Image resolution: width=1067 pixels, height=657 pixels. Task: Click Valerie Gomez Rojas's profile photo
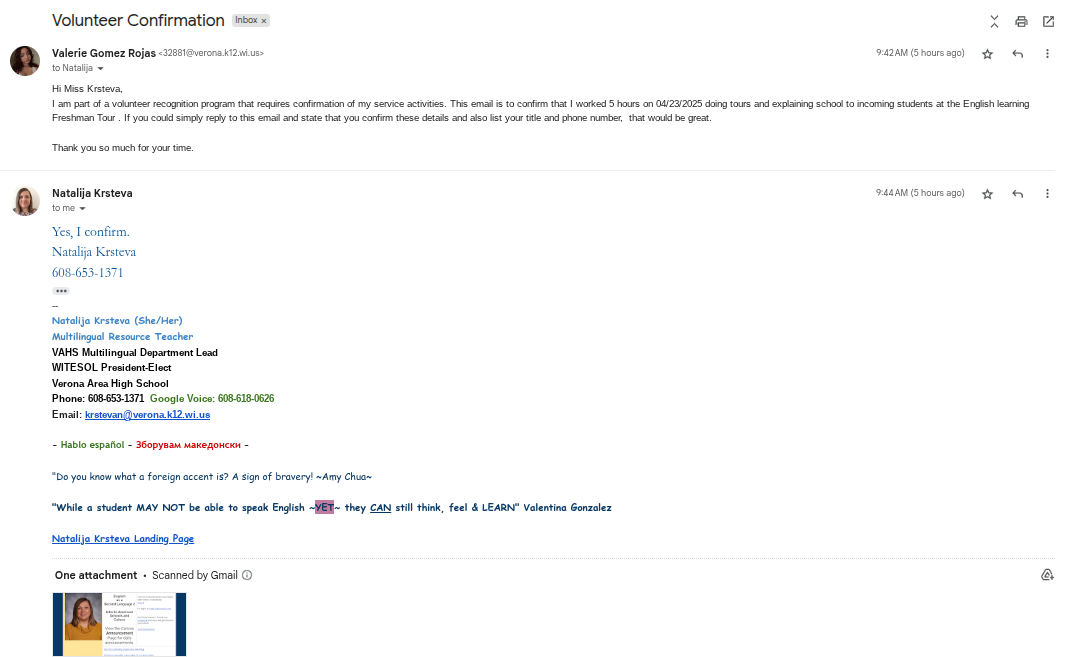click(x=25, y=61)
